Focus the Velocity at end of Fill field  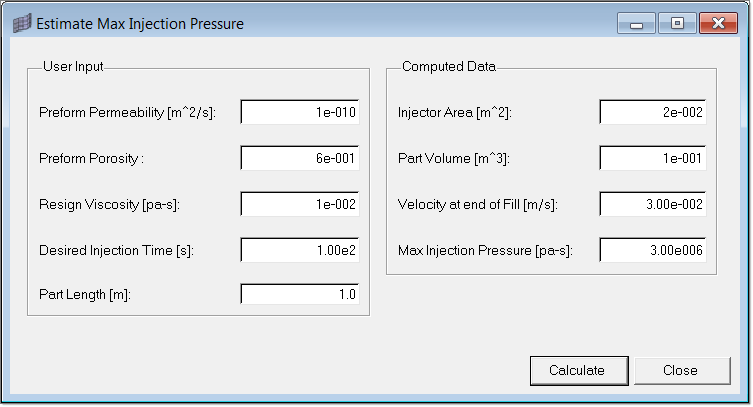click(x=654, y=204)
